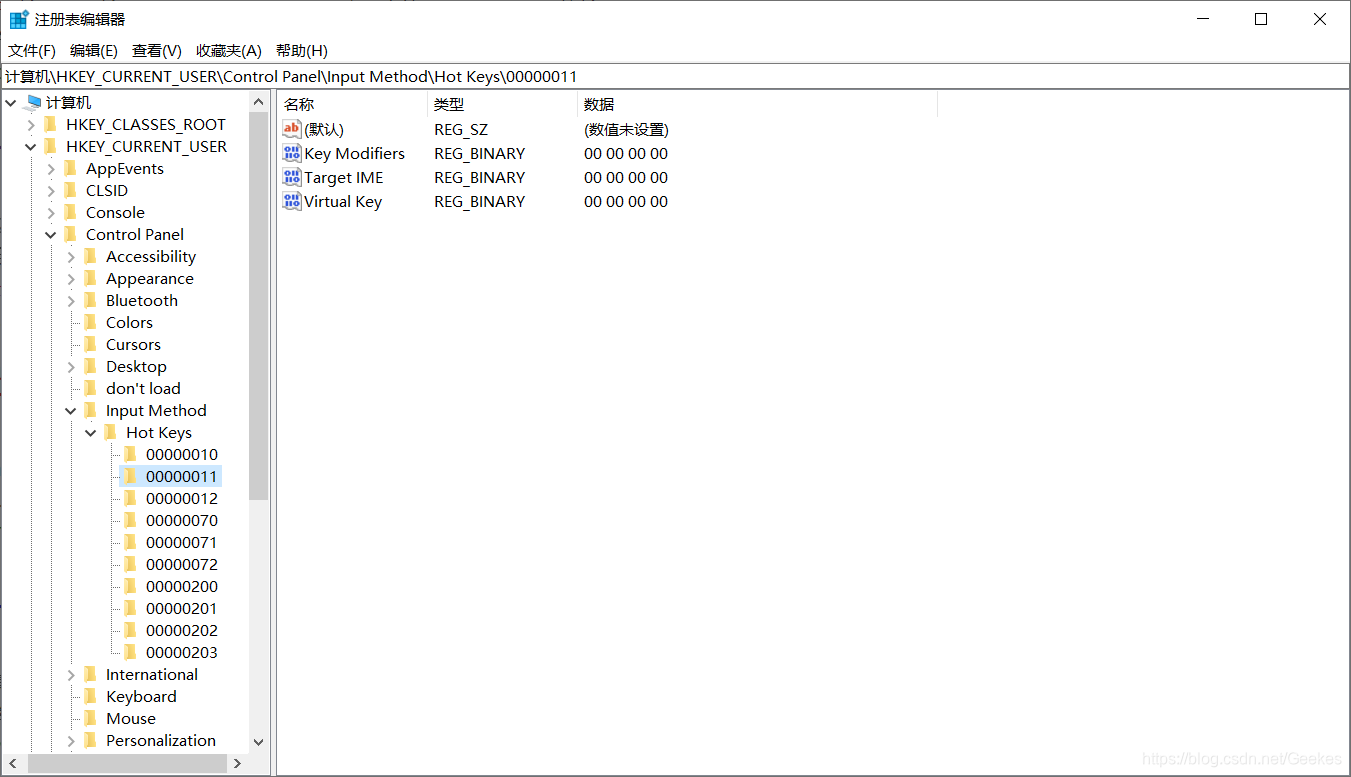Screen dimensions: 1351x777
Task: Click the tree scrollbar down arrow
Action: click(x=259, y=742)
